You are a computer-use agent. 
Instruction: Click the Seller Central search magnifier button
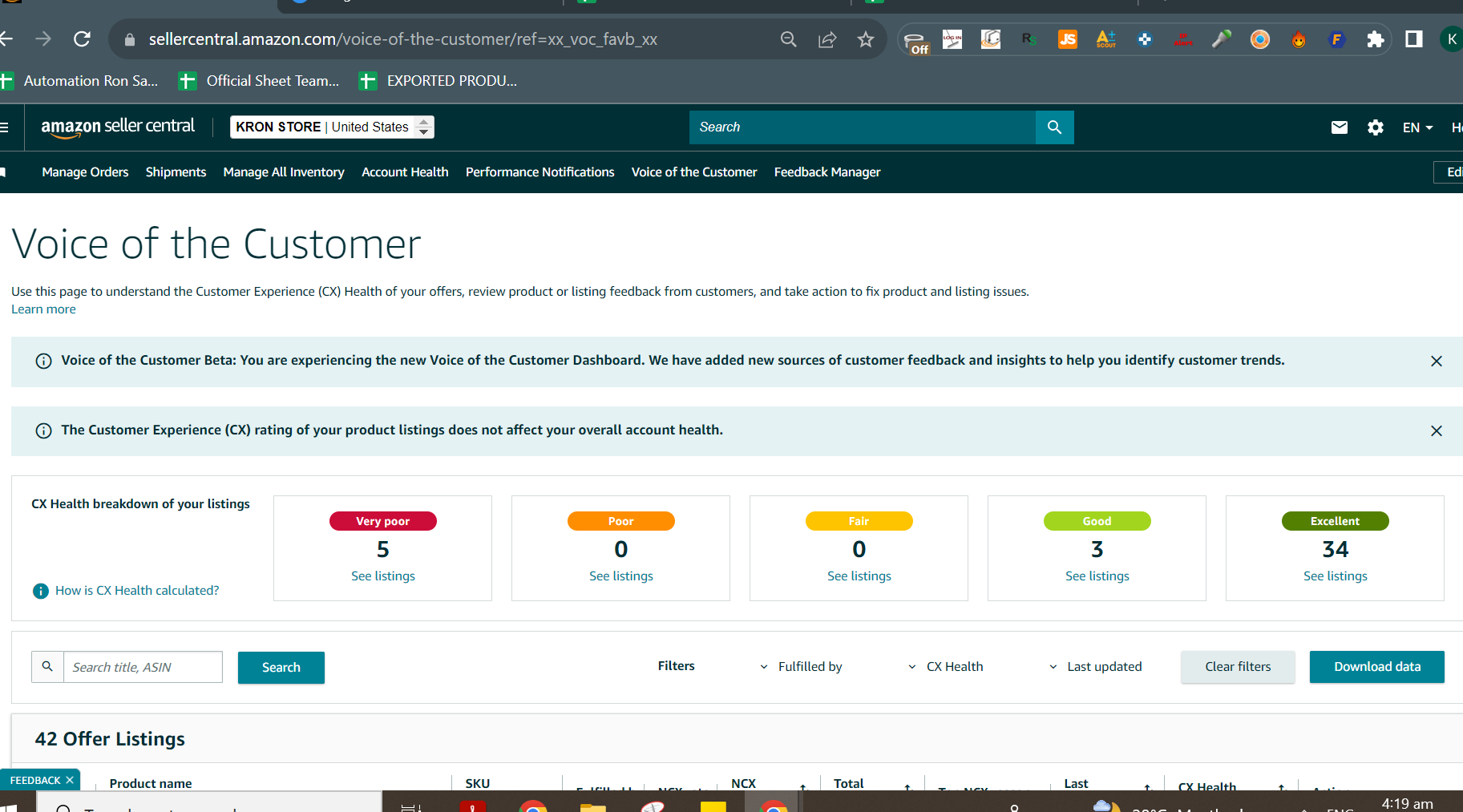[1055, 127]
